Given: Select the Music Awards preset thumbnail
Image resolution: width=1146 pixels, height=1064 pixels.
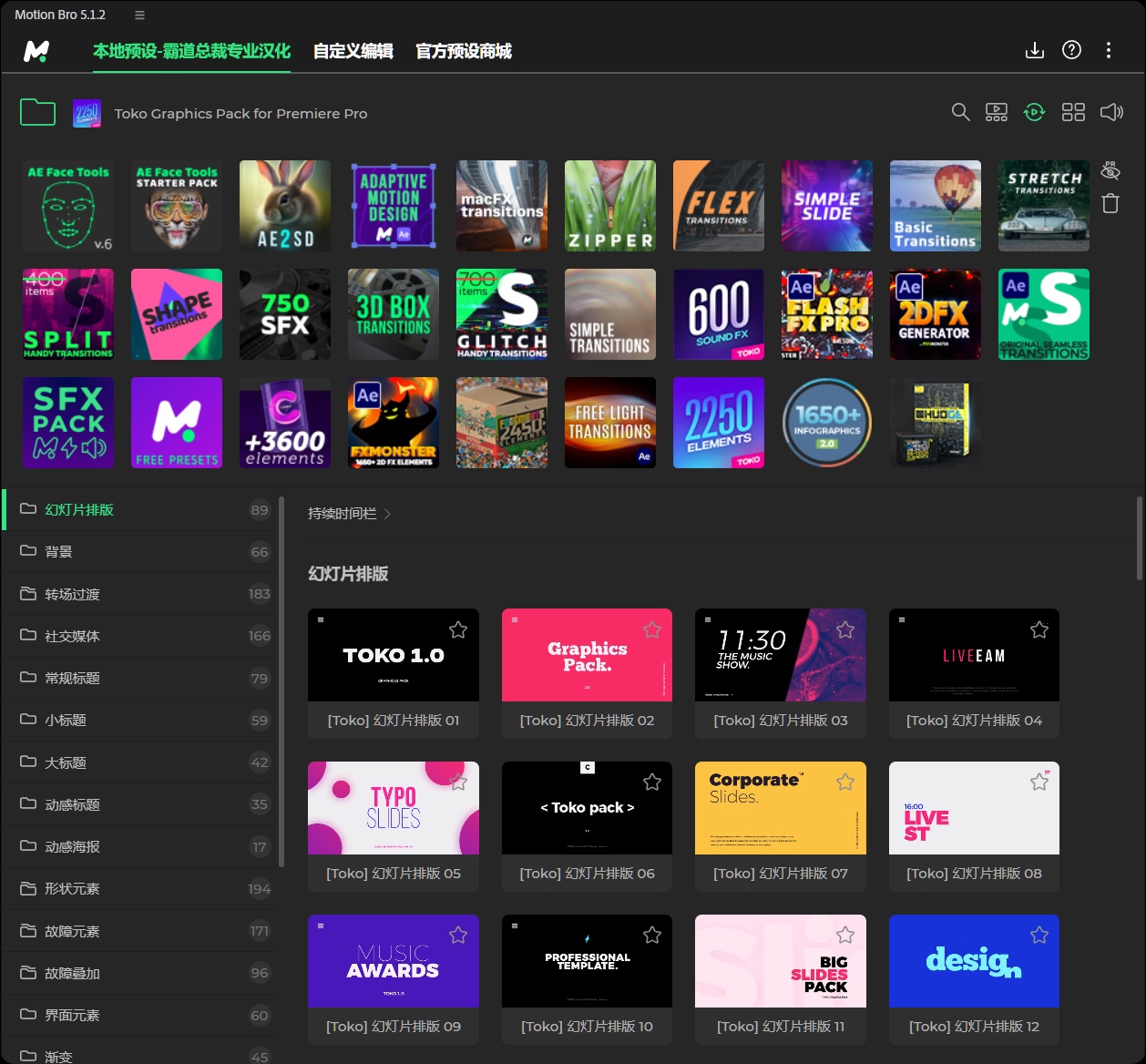Looking at the screenshot, I should [394, 961].
